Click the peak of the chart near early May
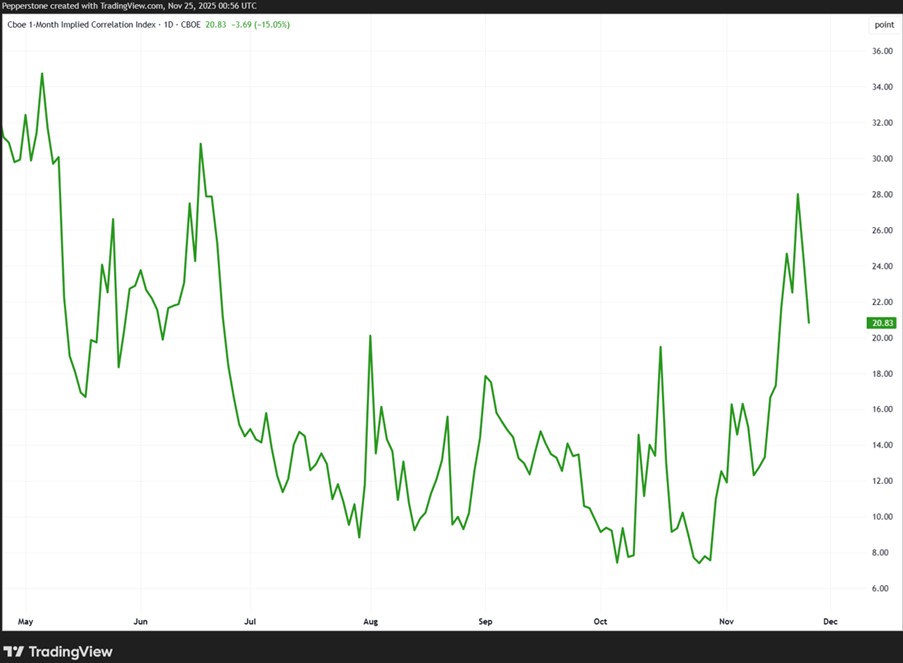The width and height of the screenshot is (903, 663). click(x=41, y=73)
